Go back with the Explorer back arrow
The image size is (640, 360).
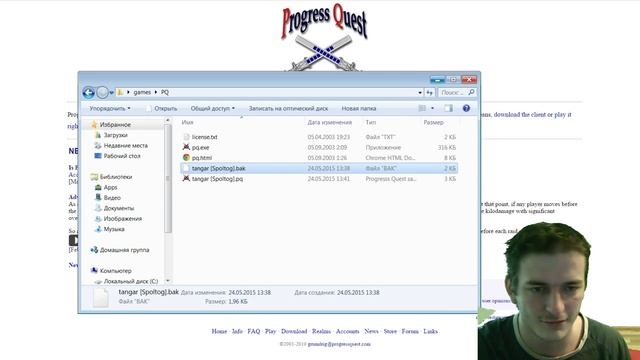tap(88, 93)
